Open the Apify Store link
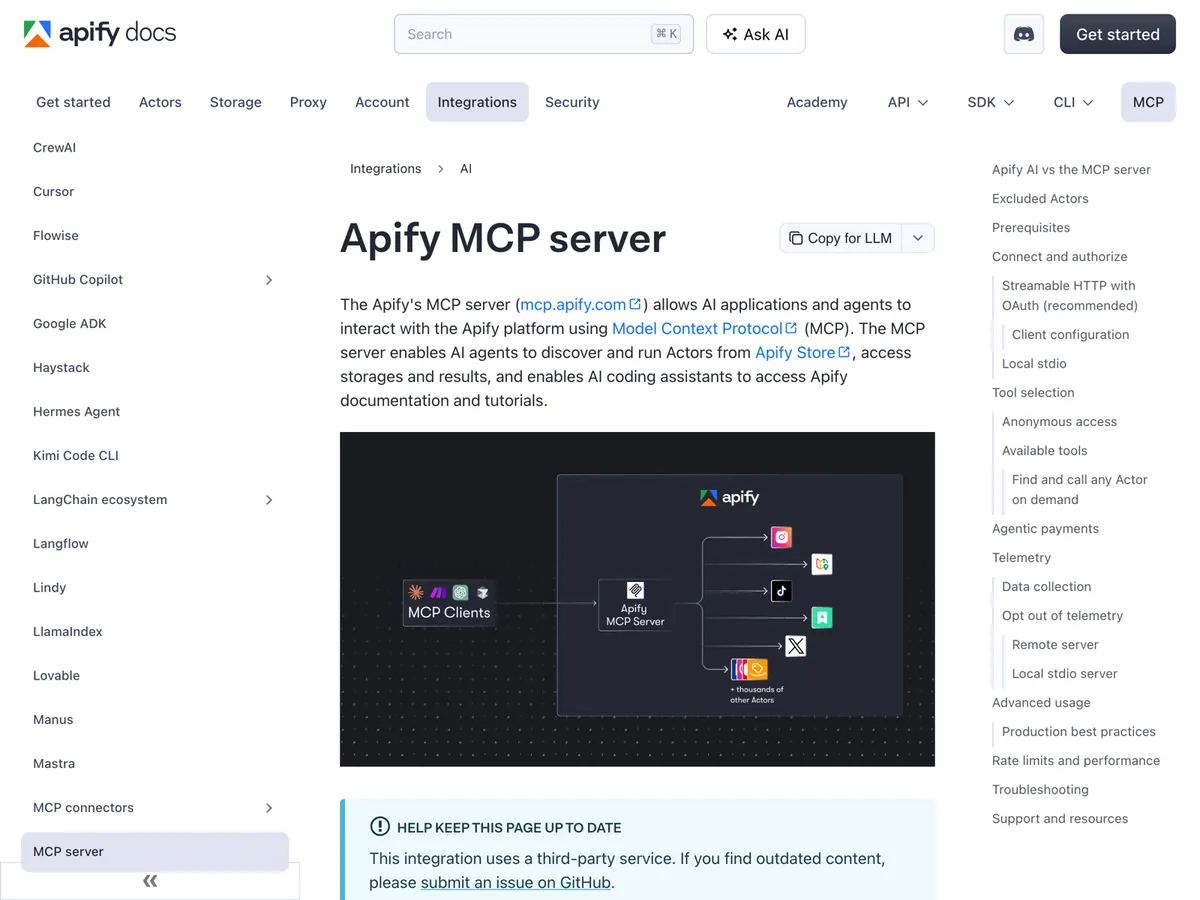The height and width of the screenshot is (900, 1200). [x=803, y=352]
